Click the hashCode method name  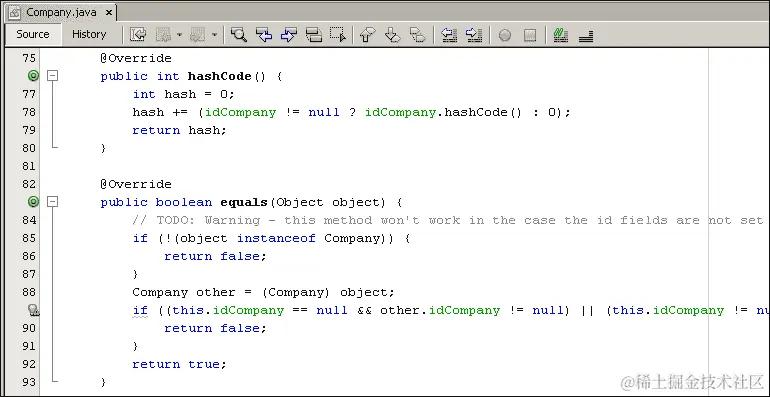[220, 76]
